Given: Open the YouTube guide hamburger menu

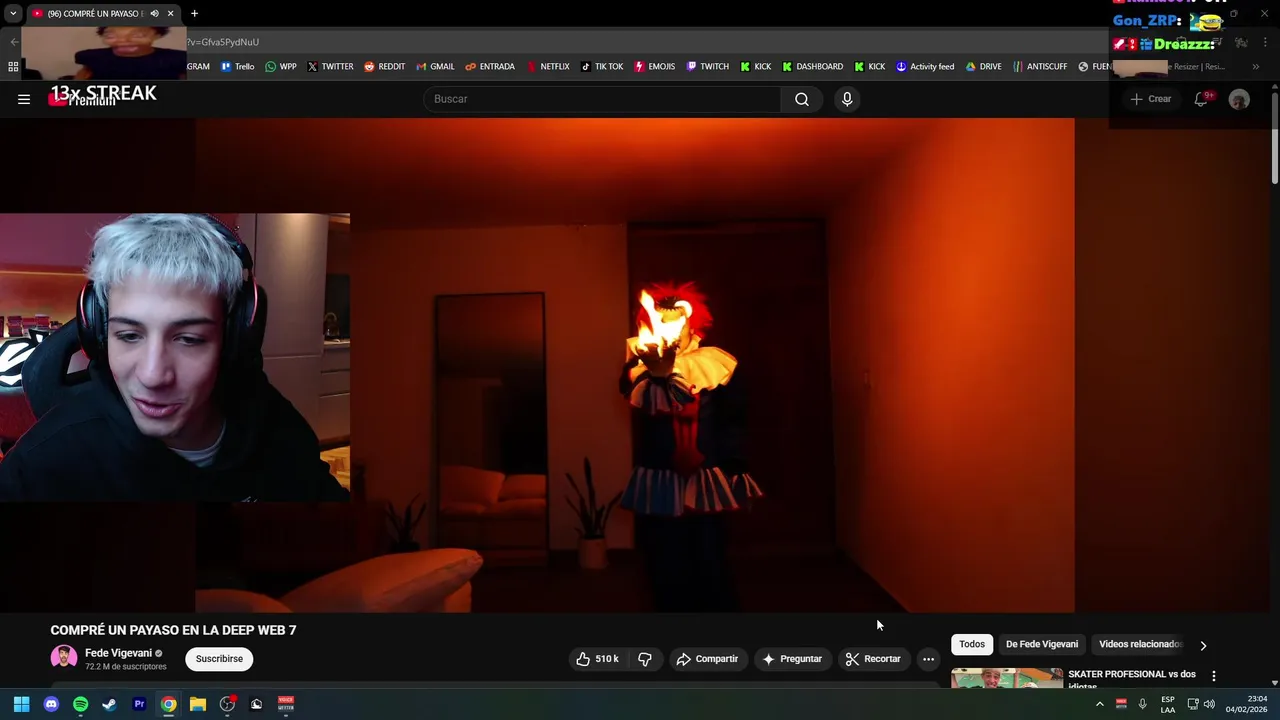Looking at the screenshot, I should pos(24,99).
